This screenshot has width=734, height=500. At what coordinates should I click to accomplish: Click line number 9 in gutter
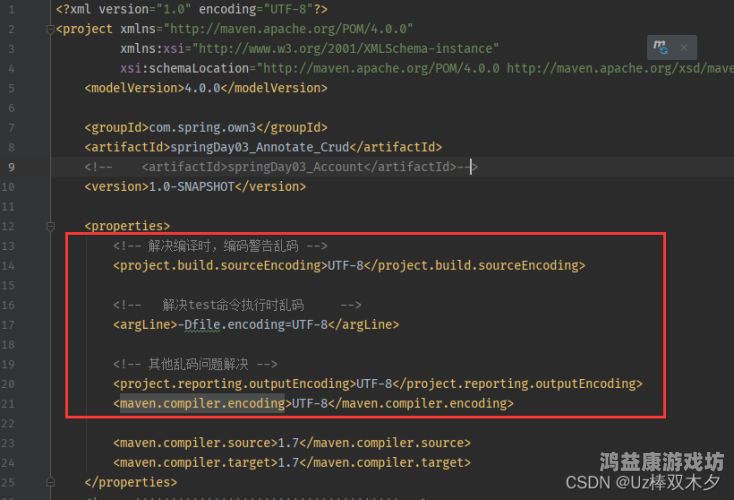tap(11, 167)
